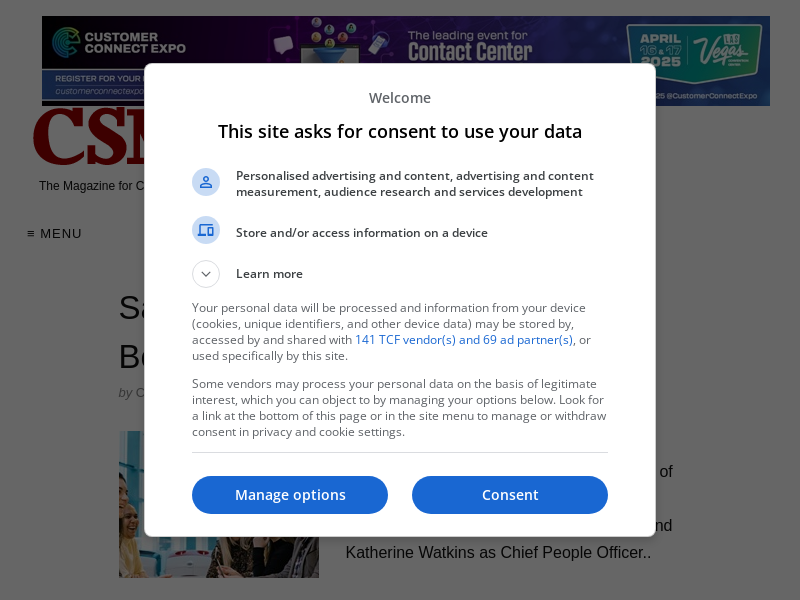Click the person icon for personalised advertising
Viewport: 800px width, 600px height.
pos(206,182)
